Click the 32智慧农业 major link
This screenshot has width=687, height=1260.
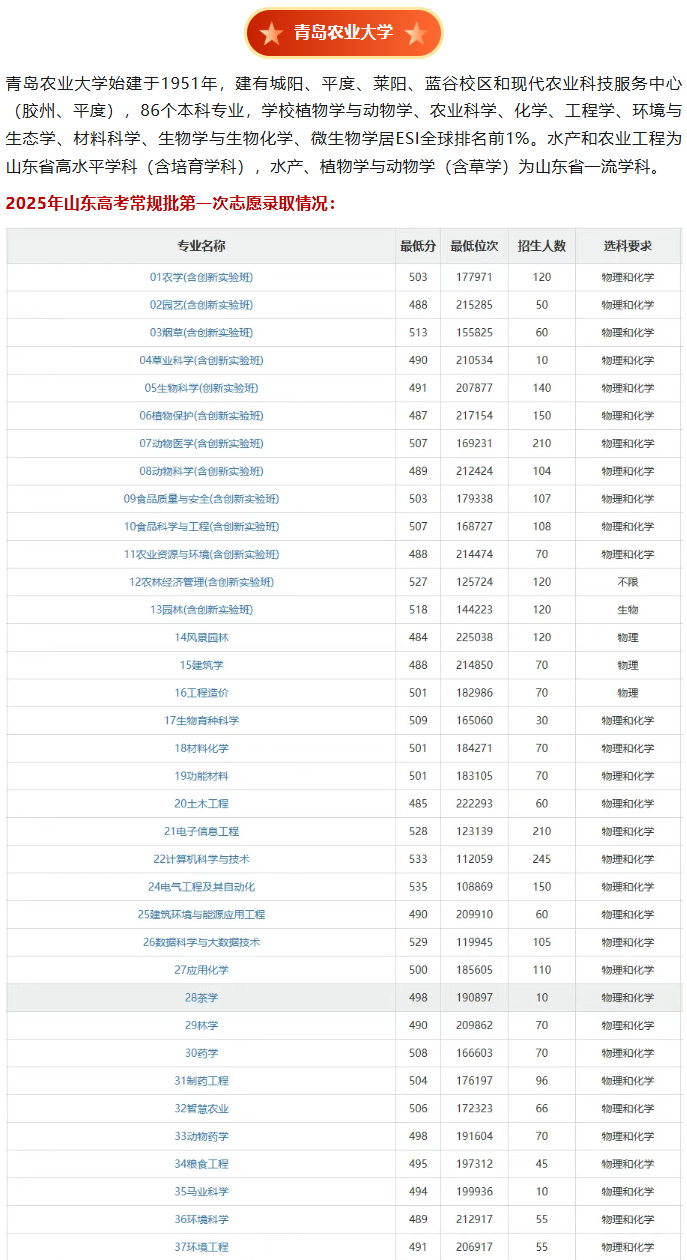[201, 1108]
